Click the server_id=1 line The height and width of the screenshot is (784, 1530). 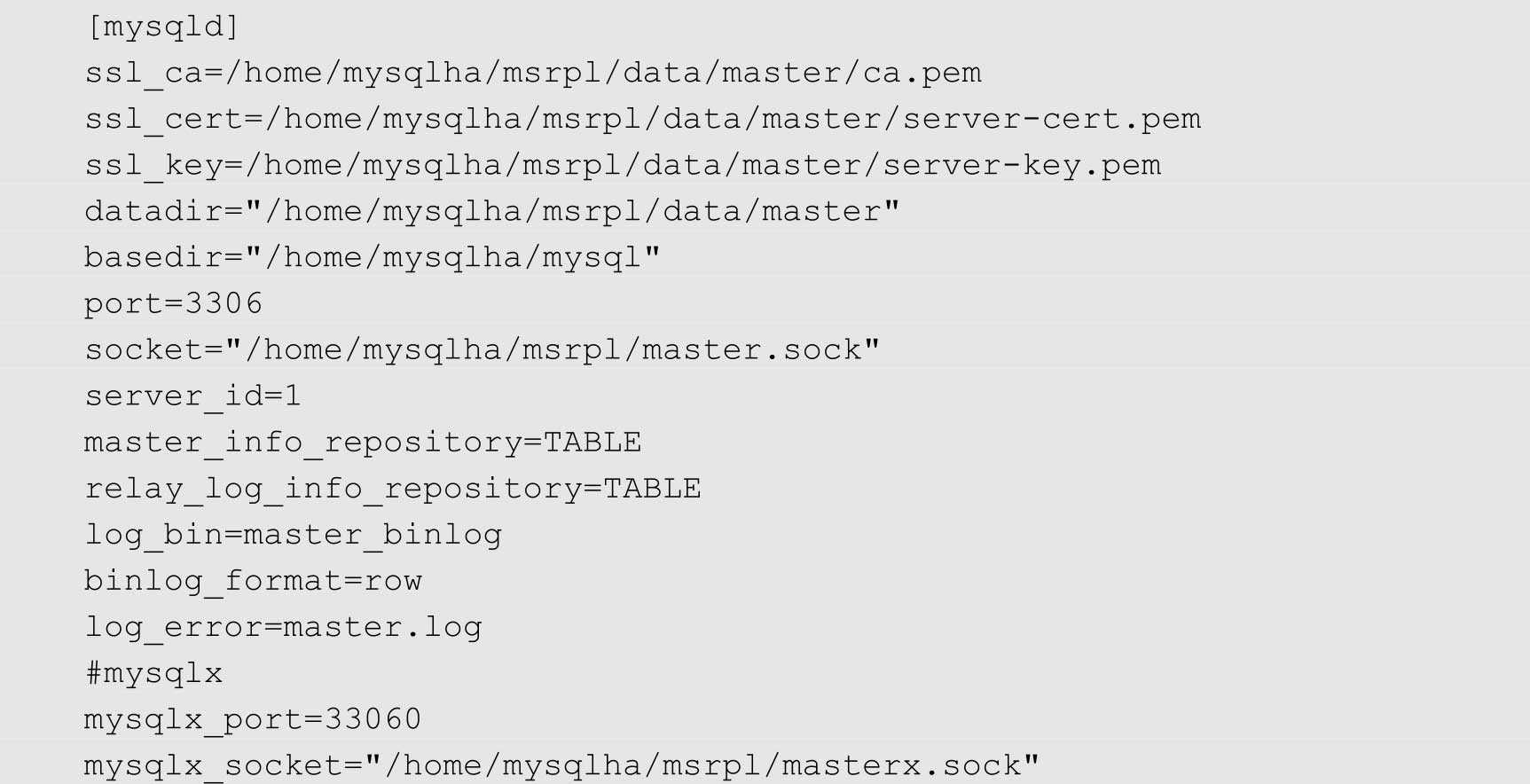pyautogui.click(x=193, y=396)
